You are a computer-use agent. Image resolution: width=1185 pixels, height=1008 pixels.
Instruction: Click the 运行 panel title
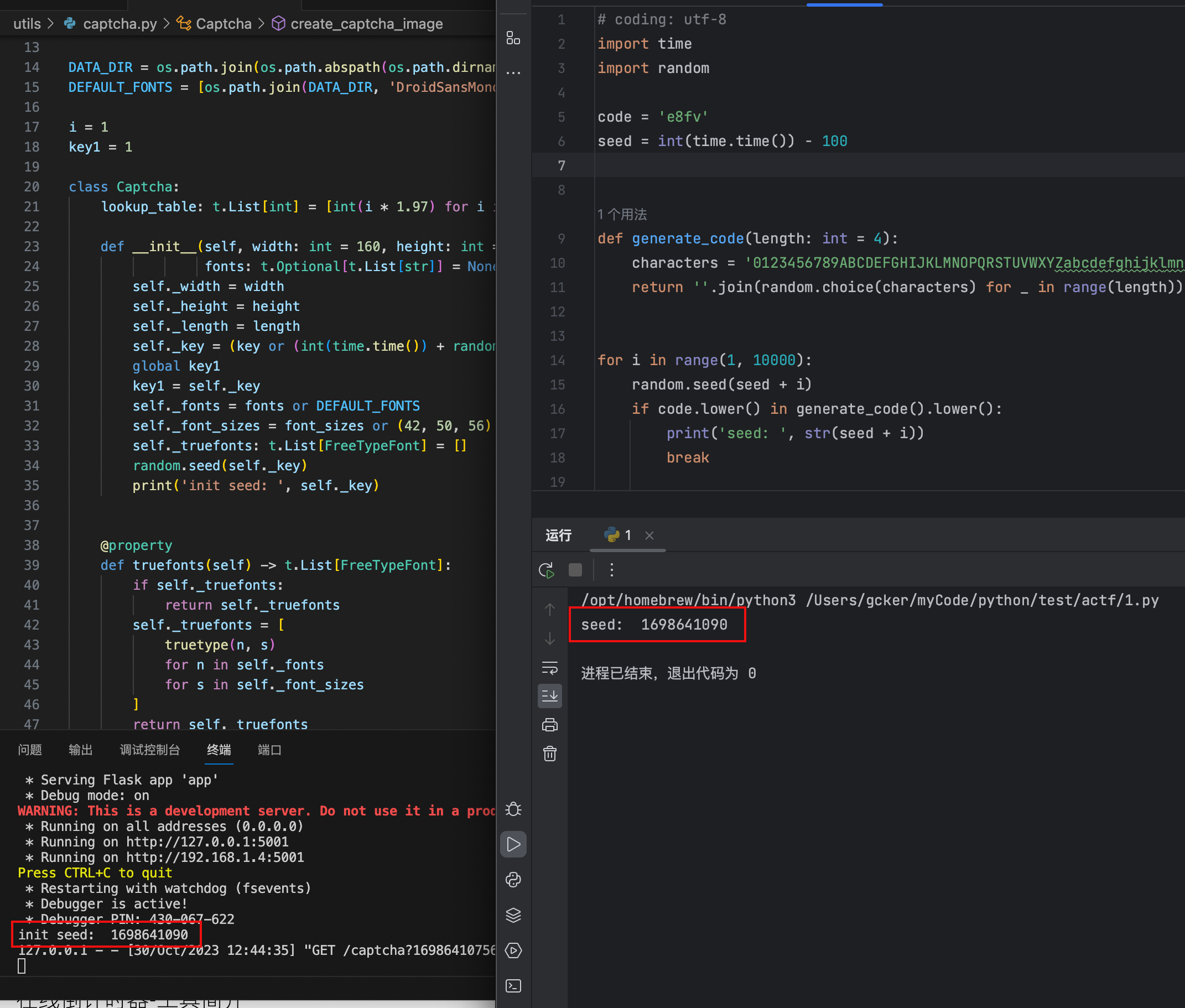pos(558,536)
